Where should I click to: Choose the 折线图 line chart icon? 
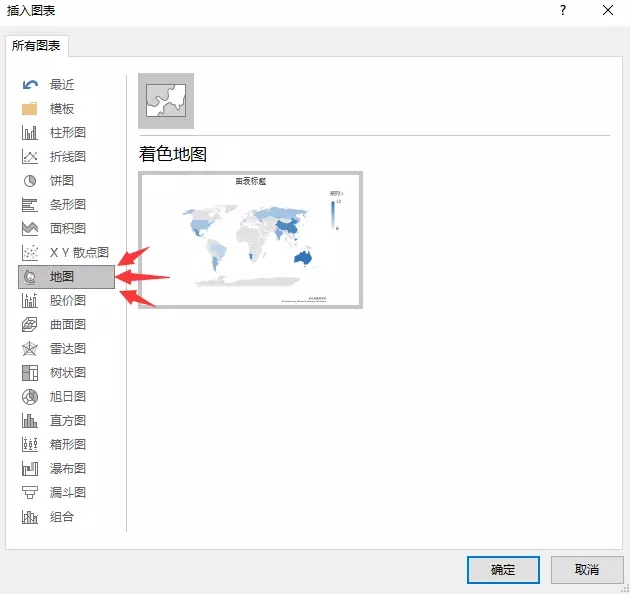(x=30, y=157)
